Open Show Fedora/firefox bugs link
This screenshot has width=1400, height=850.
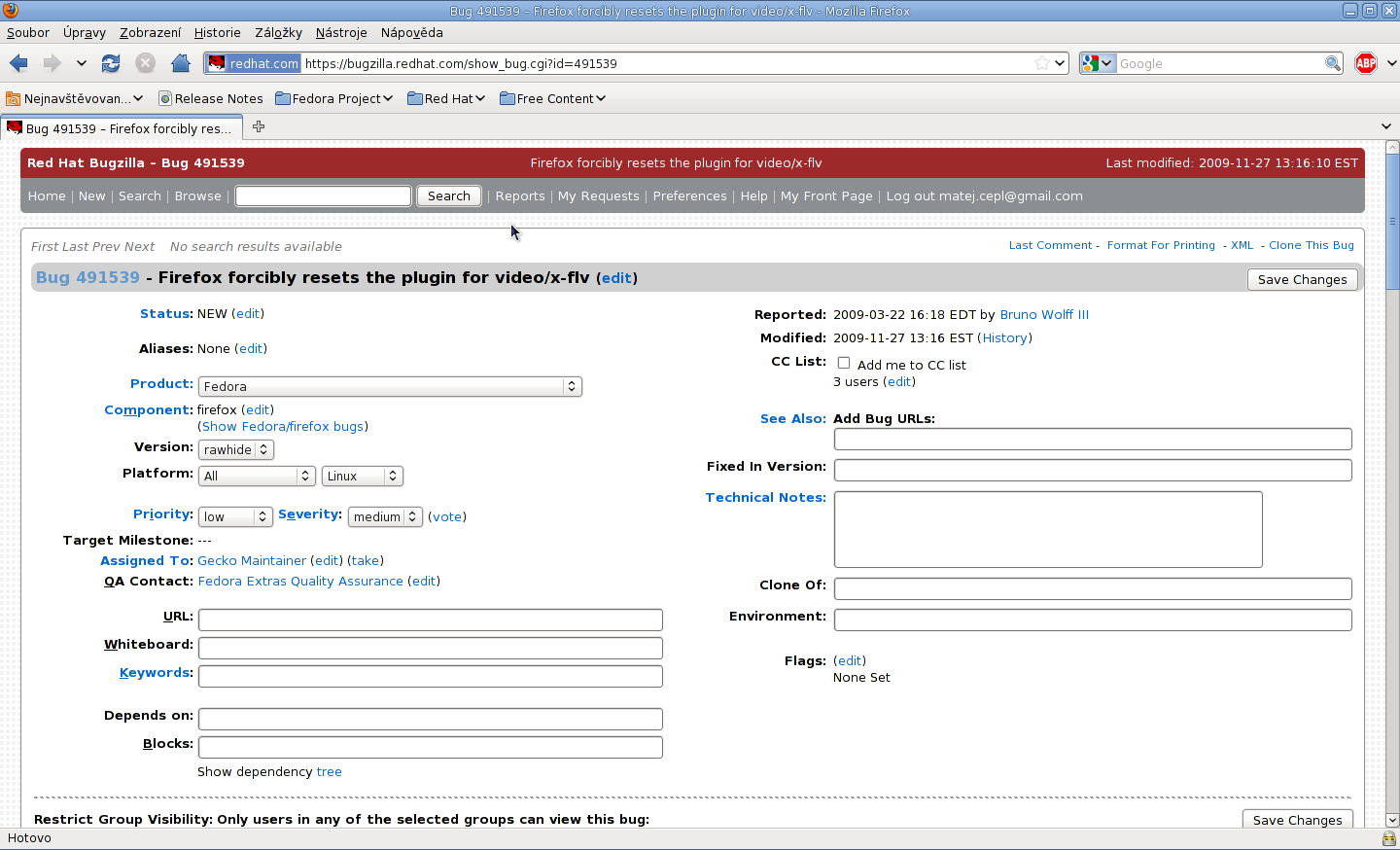tap(283, 426)
